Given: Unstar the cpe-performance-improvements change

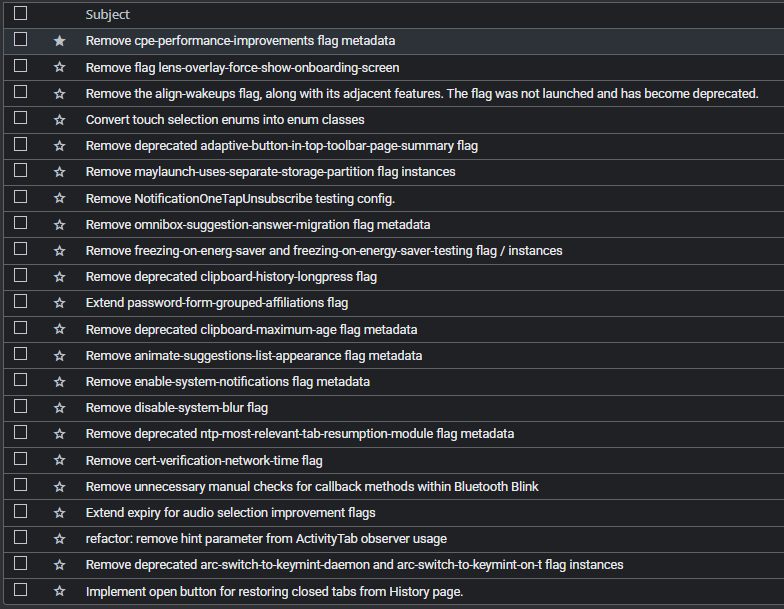Looking at the screenshot, I should (x=60, y=41).
